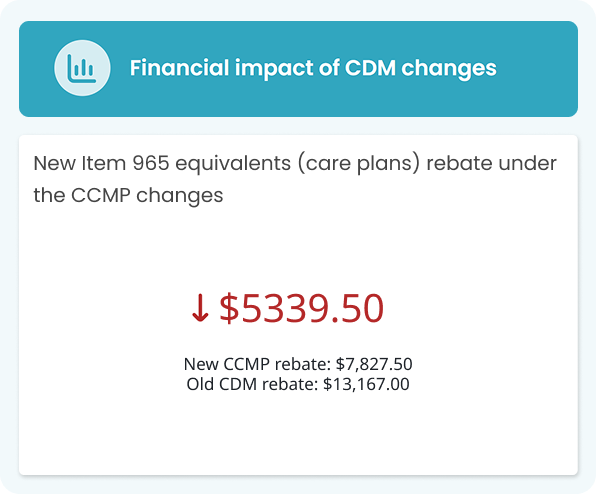Click the word 'changes' in header title
Image resolution: width=596 pixels, height=494 pixels.
tap(449, 69)
